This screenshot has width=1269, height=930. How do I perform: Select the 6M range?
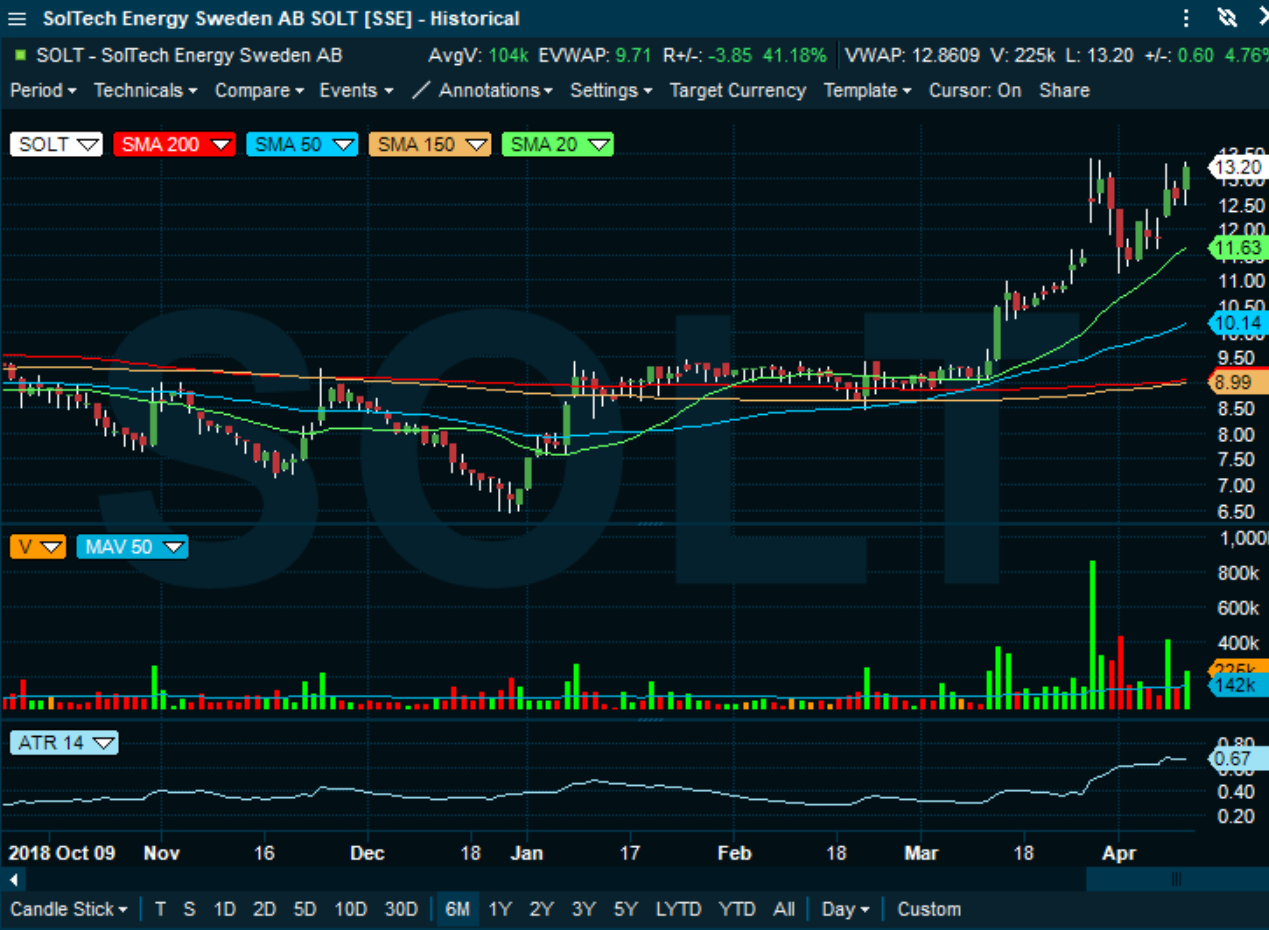[457, 909]
